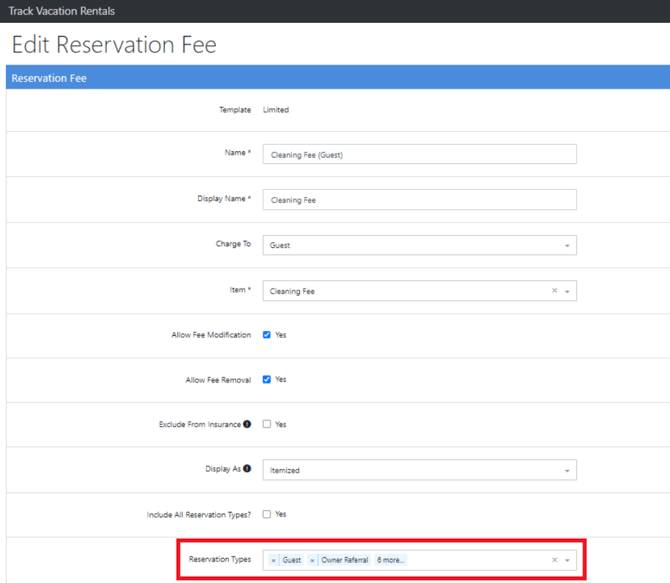Show the Display As info icon
The image size is (670, 583).
tap(247, 468)
